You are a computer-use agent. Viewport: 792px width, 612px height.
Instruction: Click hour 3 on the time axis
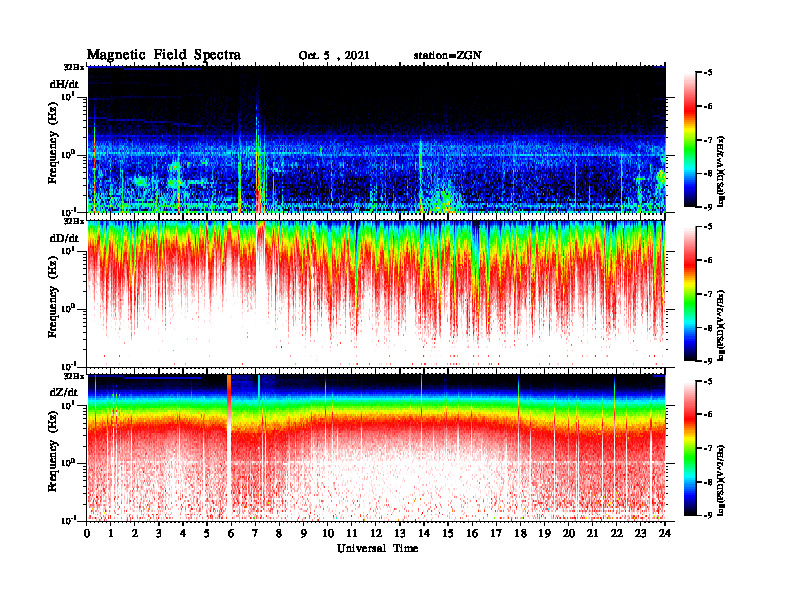coord(159,534)
